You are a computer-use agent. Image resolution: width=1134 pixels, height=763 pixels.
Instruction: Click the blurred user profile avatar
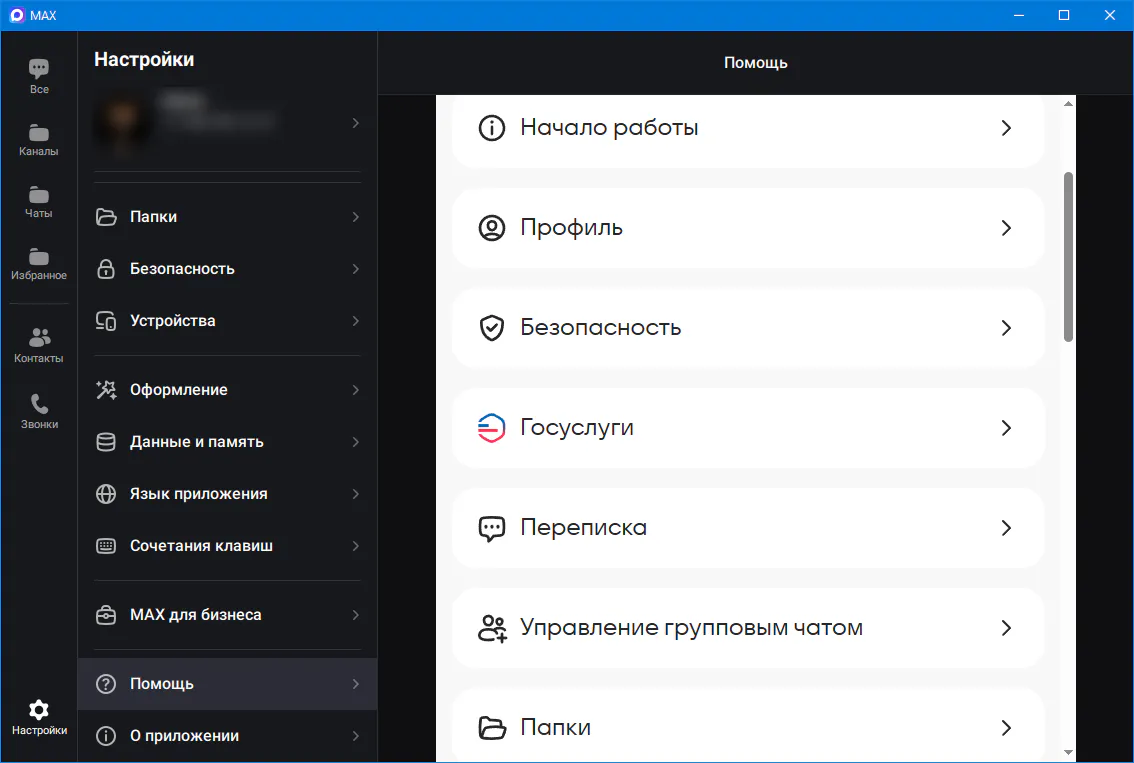click(123, 122)
